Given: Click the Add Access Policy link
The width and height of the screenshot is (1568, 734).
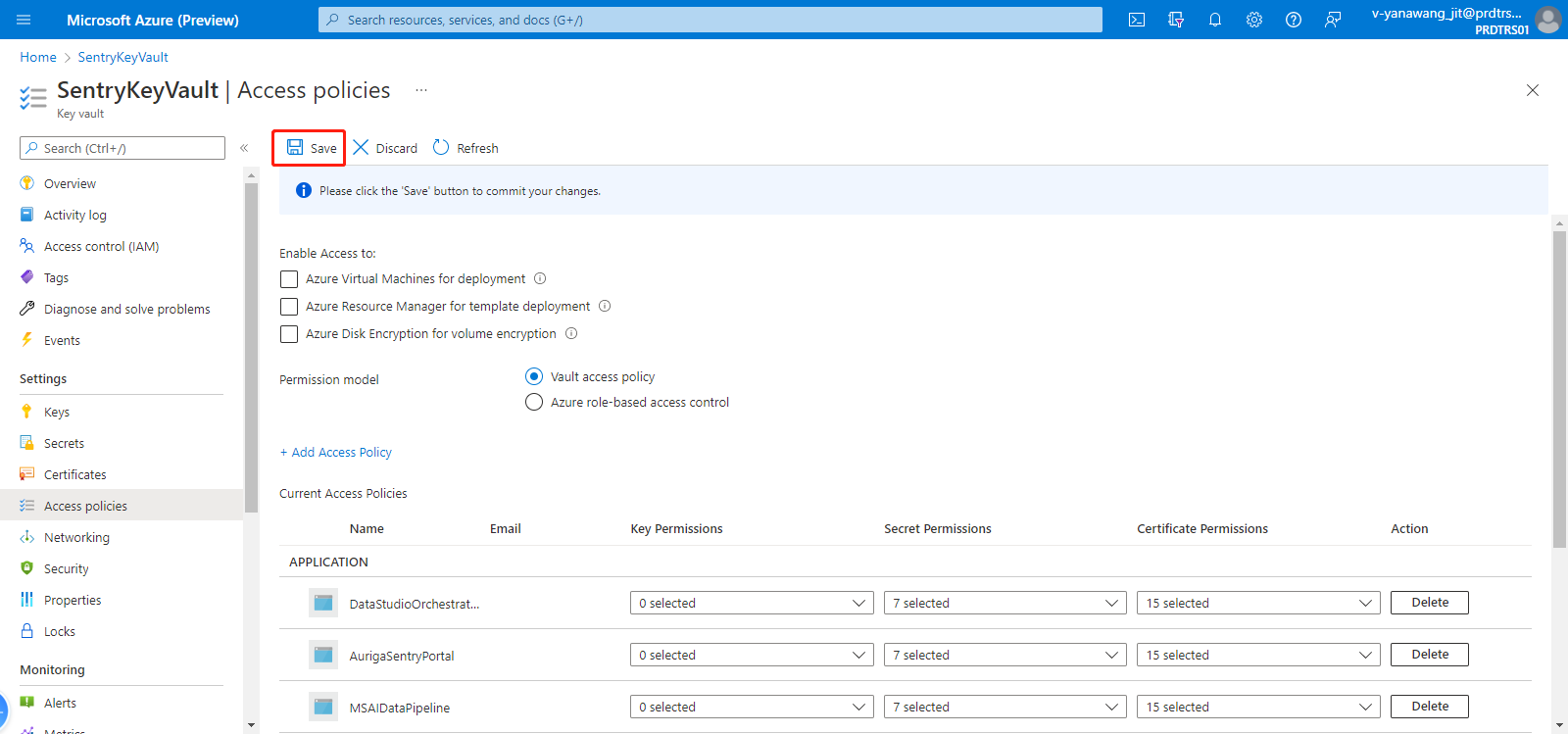Looking at the screenshot, I should tap(335, 452).
